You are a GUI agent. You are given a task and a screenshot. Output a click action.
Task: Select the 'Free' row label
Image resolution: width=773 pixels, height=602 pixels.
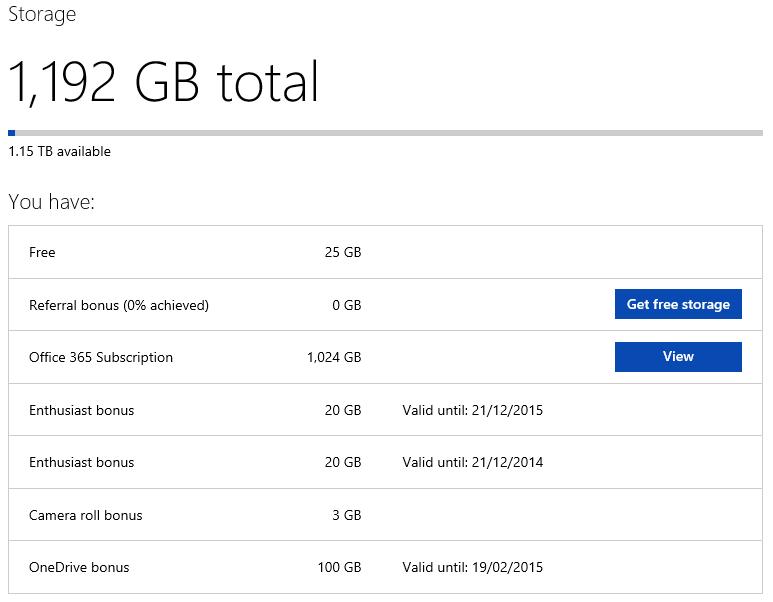coord(42,252)
